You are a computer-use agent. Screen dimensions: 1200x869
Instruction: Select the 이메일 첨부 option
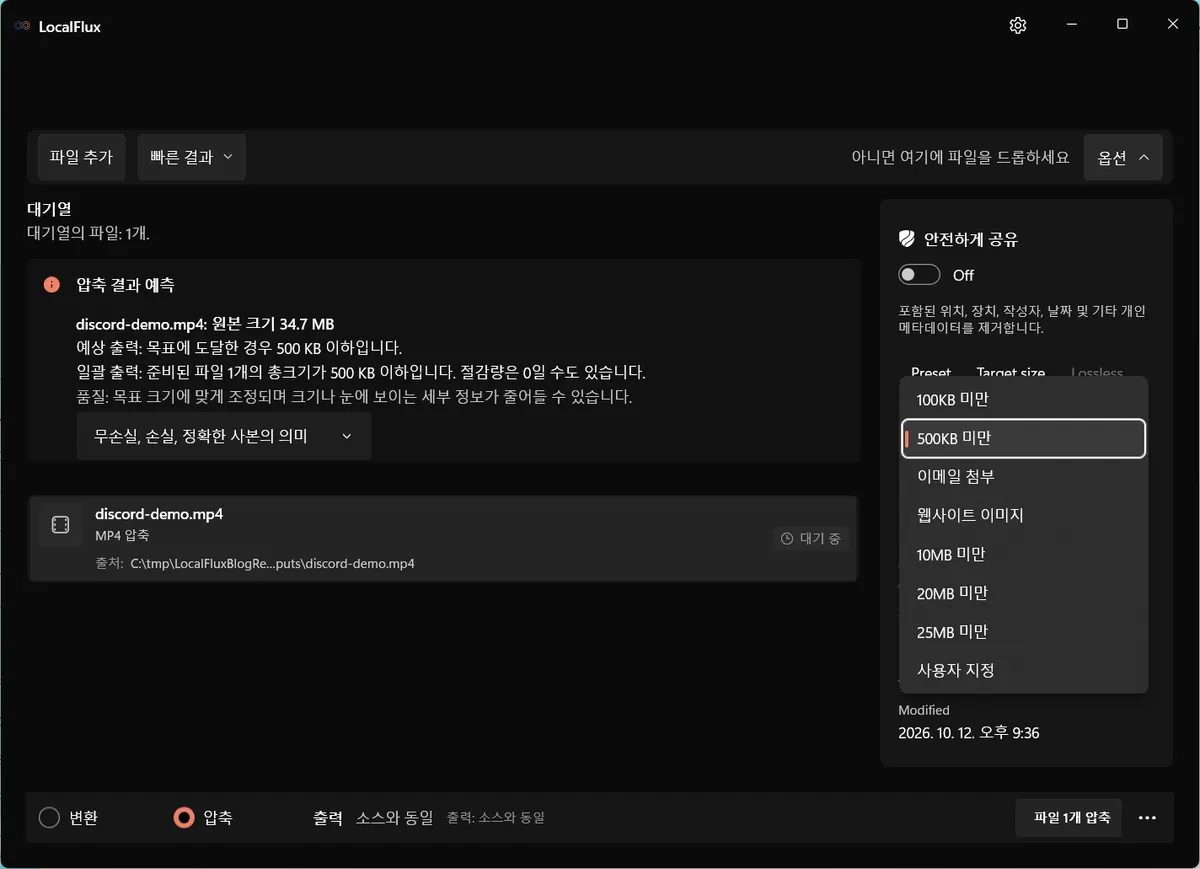click(1023, 476)
